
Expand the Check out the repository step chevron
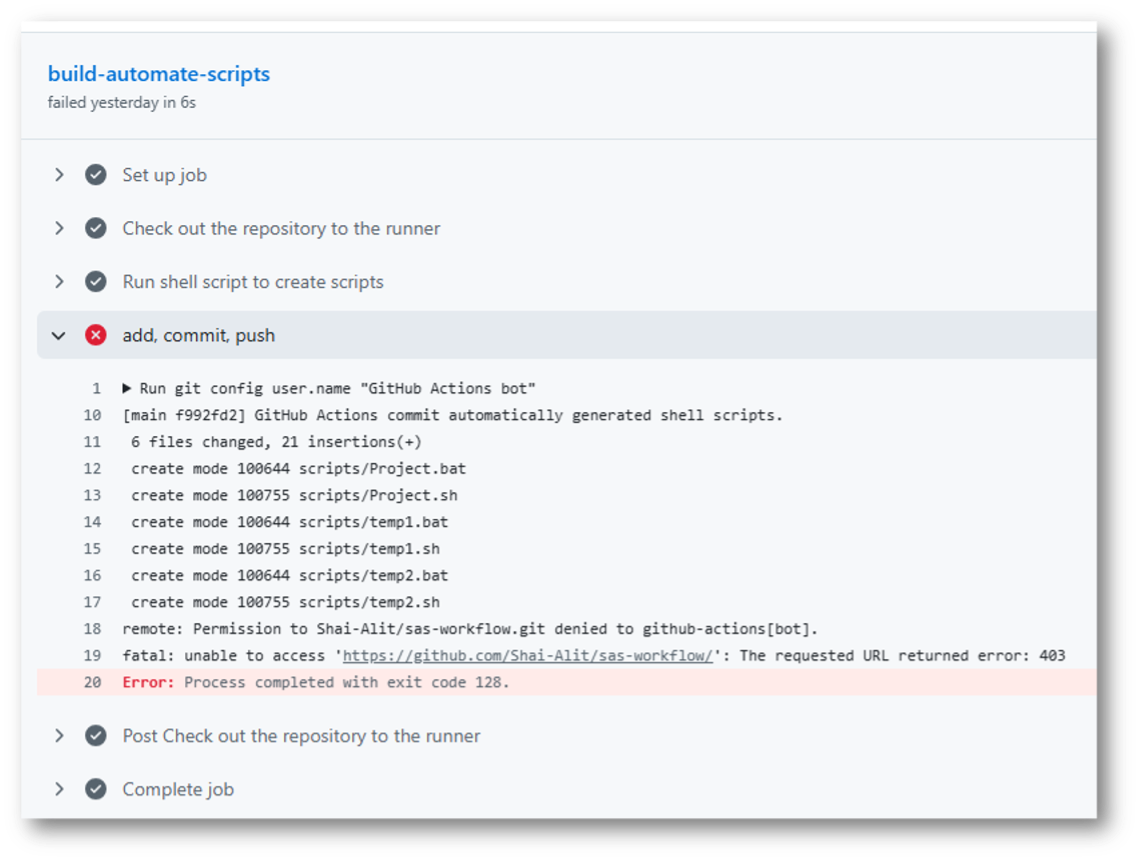point(59,229)
